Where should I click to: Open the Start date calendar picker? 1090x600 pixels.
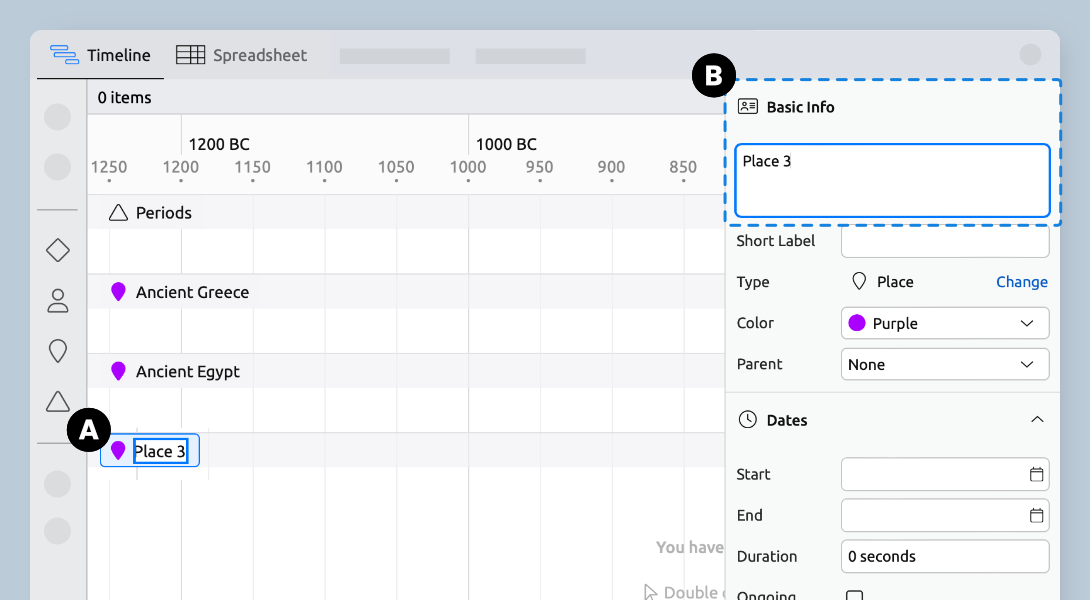pyautogui.click(x=1036, y=474)
